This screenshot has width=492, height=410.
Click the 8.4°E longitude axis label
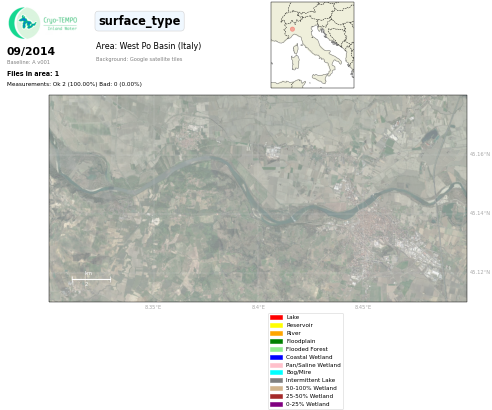click(258, 307)
